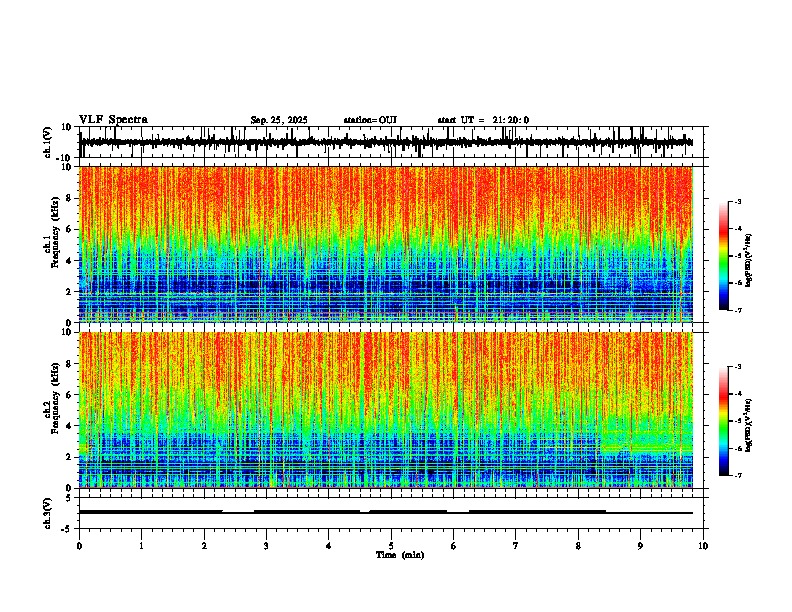Click the ch.1 spectrogram color scale bar
This screenshot has width=792, height=612.
[x=724, y=256]
